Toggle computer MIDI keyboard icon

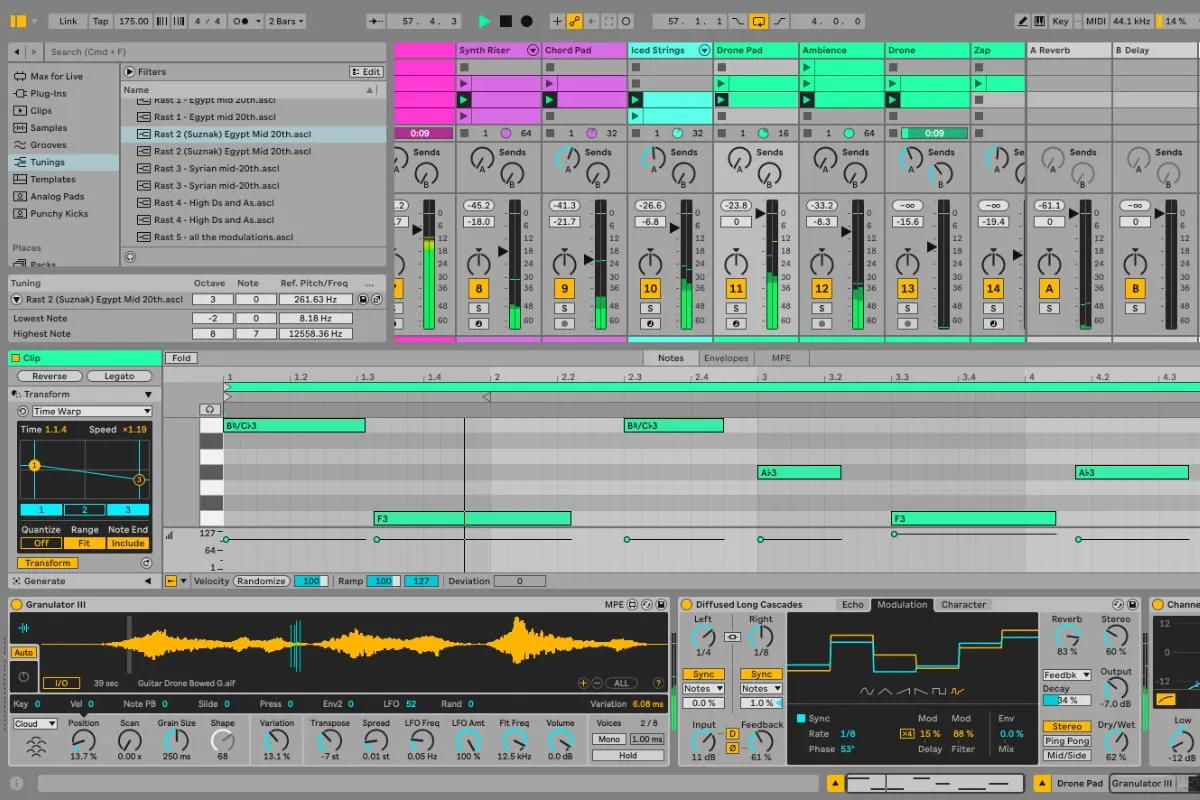click(x=1040, y=21)
